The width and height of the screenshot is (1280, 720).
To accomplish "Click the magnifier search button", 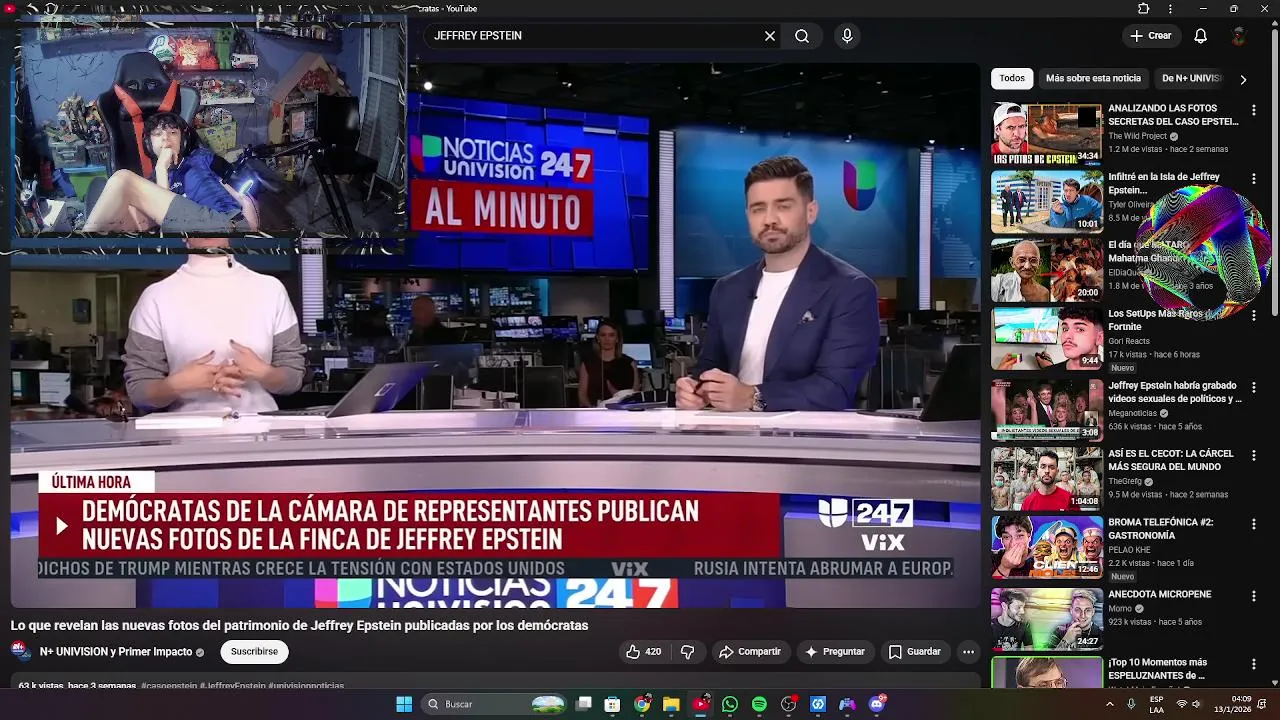I will pos(802,36).
